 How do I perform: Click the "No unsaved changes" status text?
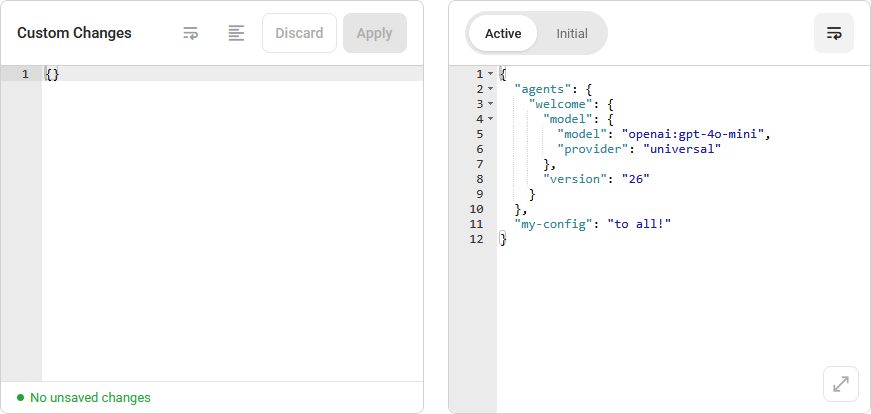(x=90, y=398)
